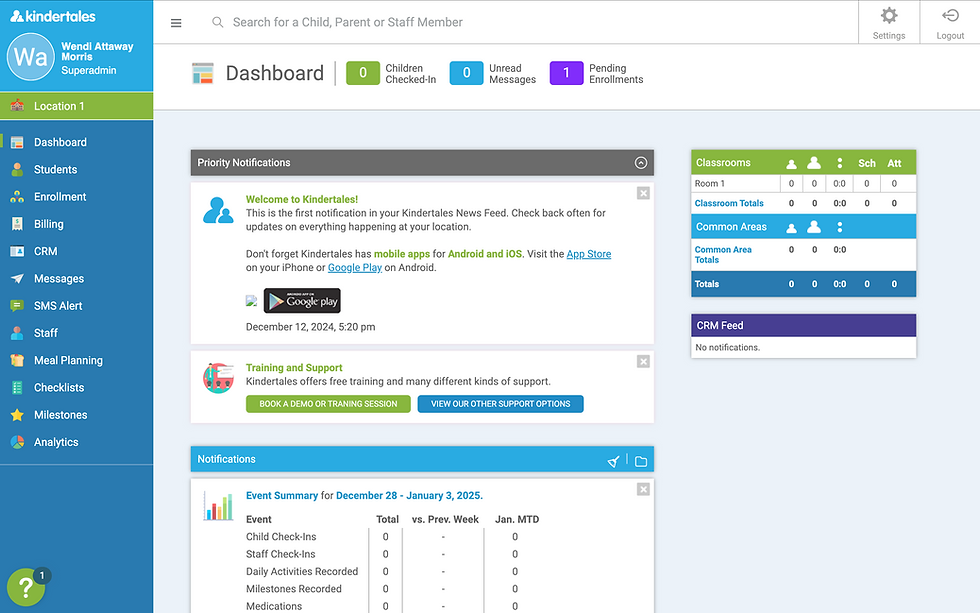This screenshot has height=613, width=980.
Task: Click the Wa user avatar
Action: [31, 57]
